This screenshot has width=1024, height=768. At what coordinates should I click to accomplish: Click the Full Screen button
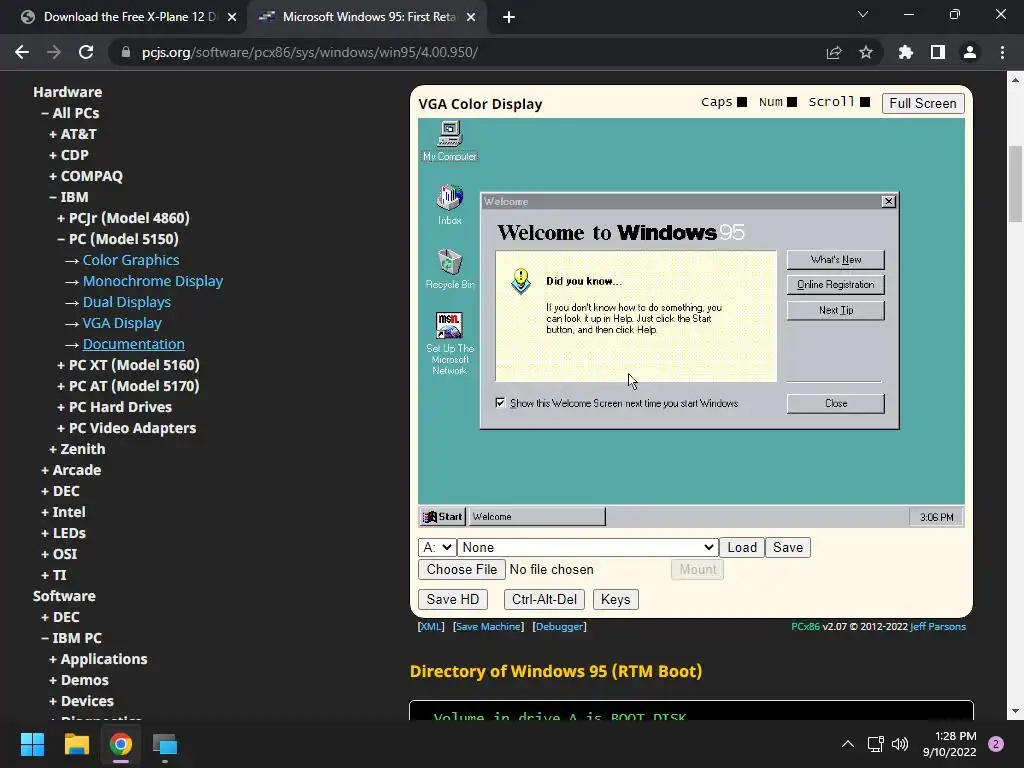923,103
